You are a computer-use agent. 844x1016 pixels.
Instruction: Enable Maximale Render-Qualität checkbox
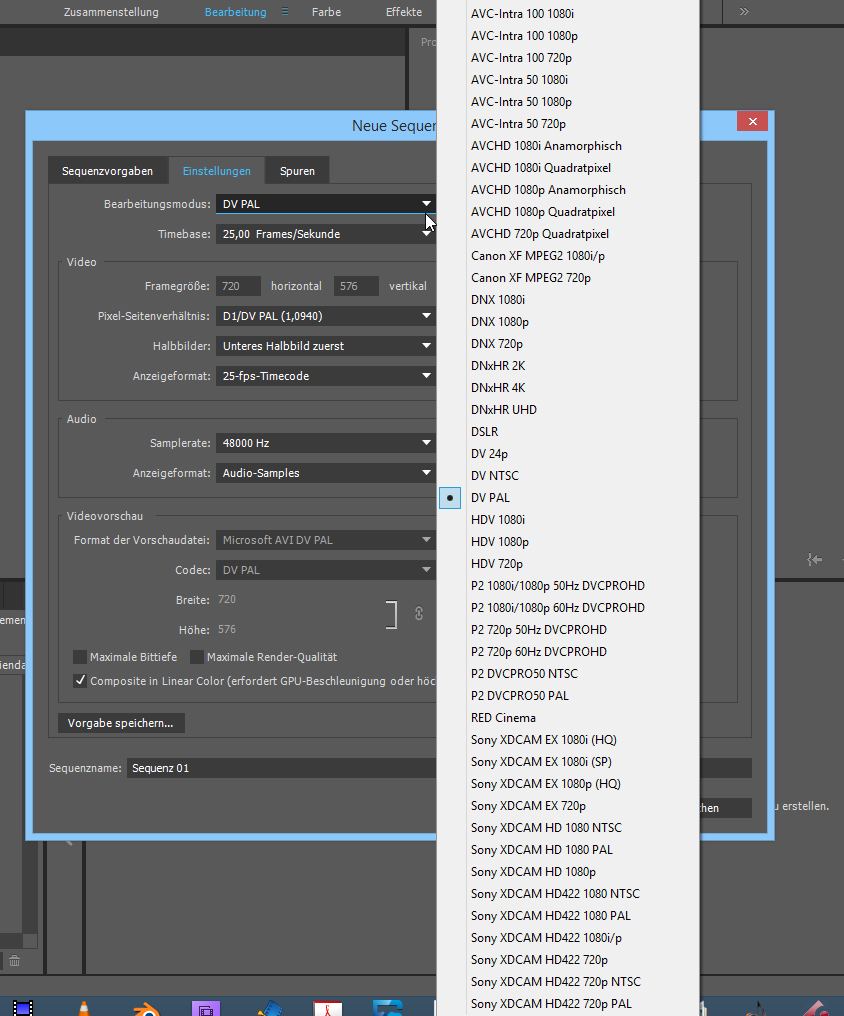pos(197,657)
